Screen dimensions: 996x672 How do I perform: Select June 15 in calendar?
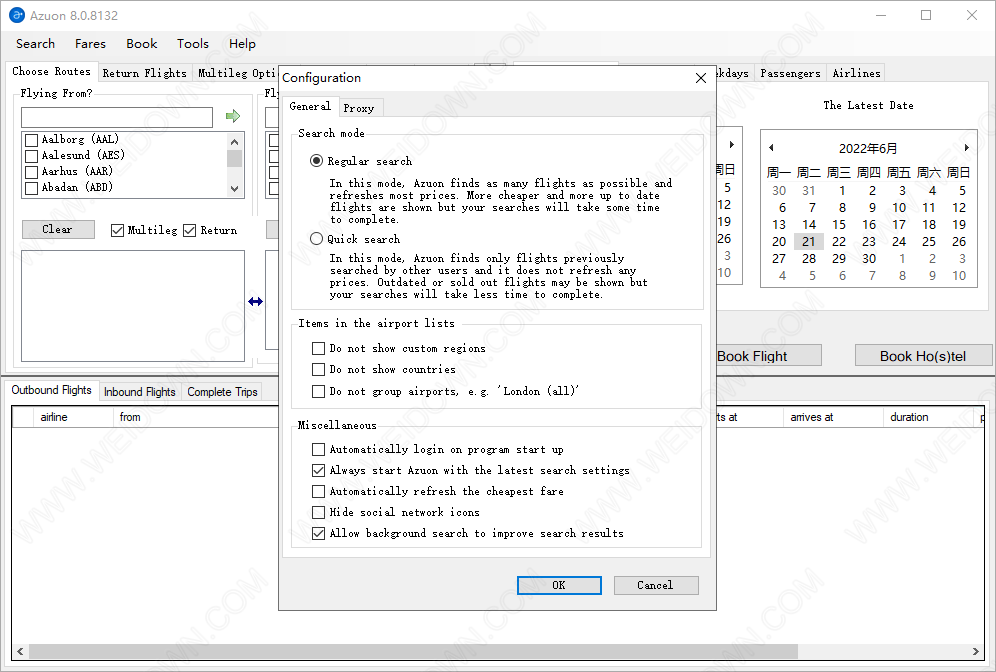point(839,224)
